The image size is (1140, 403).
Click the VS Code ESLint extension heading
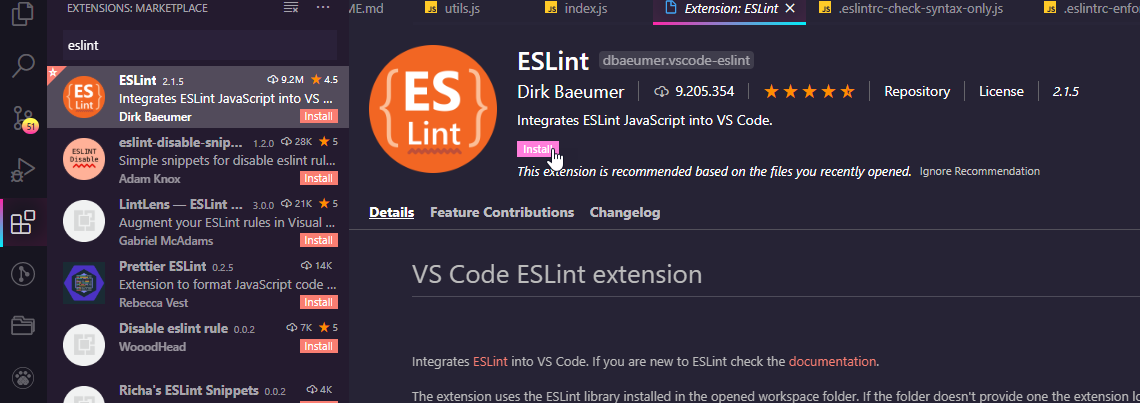point(557,274)
